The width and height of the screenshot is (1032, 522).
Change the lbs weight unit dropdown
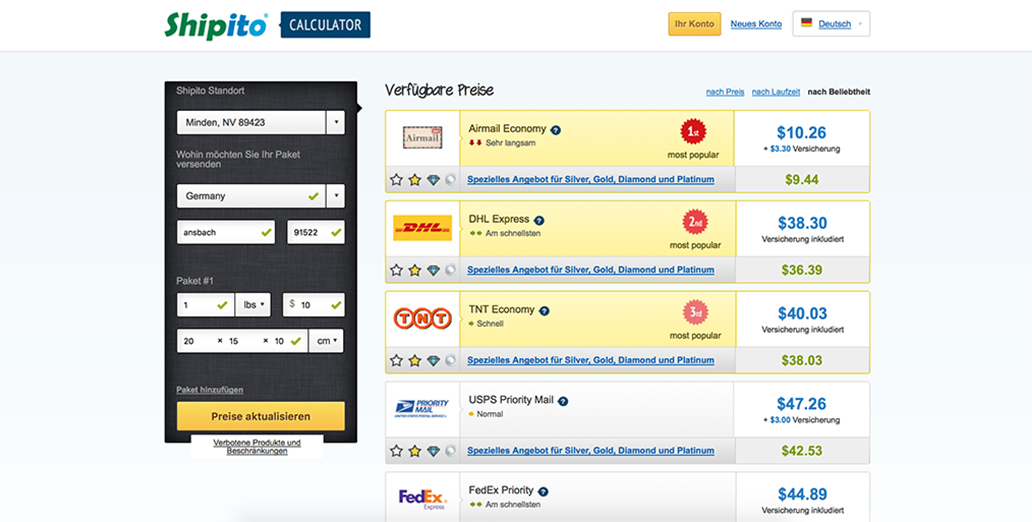[x=253, y=305]
